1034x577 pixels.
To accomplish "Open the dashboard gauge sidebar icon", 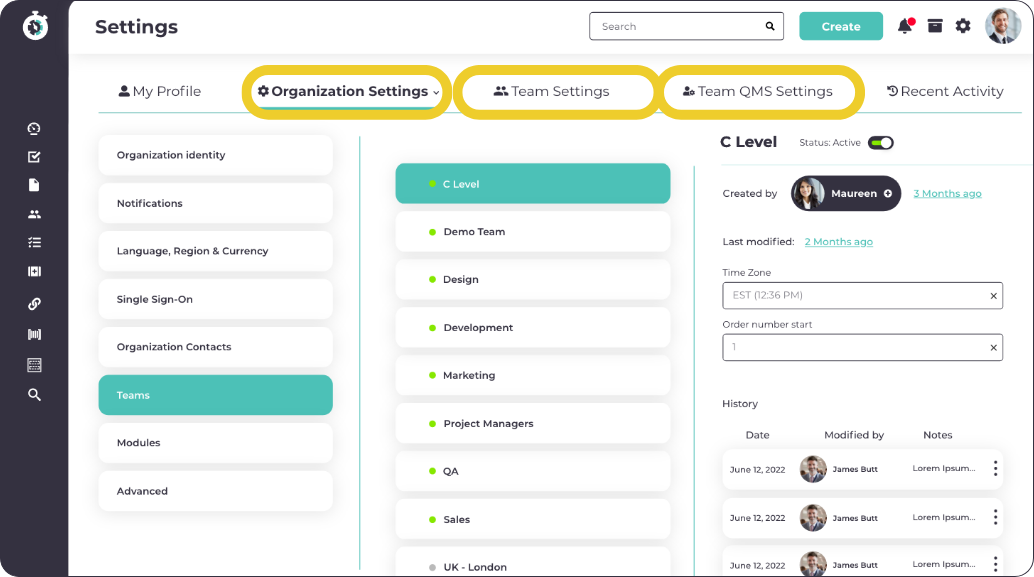I will (34, 129).
